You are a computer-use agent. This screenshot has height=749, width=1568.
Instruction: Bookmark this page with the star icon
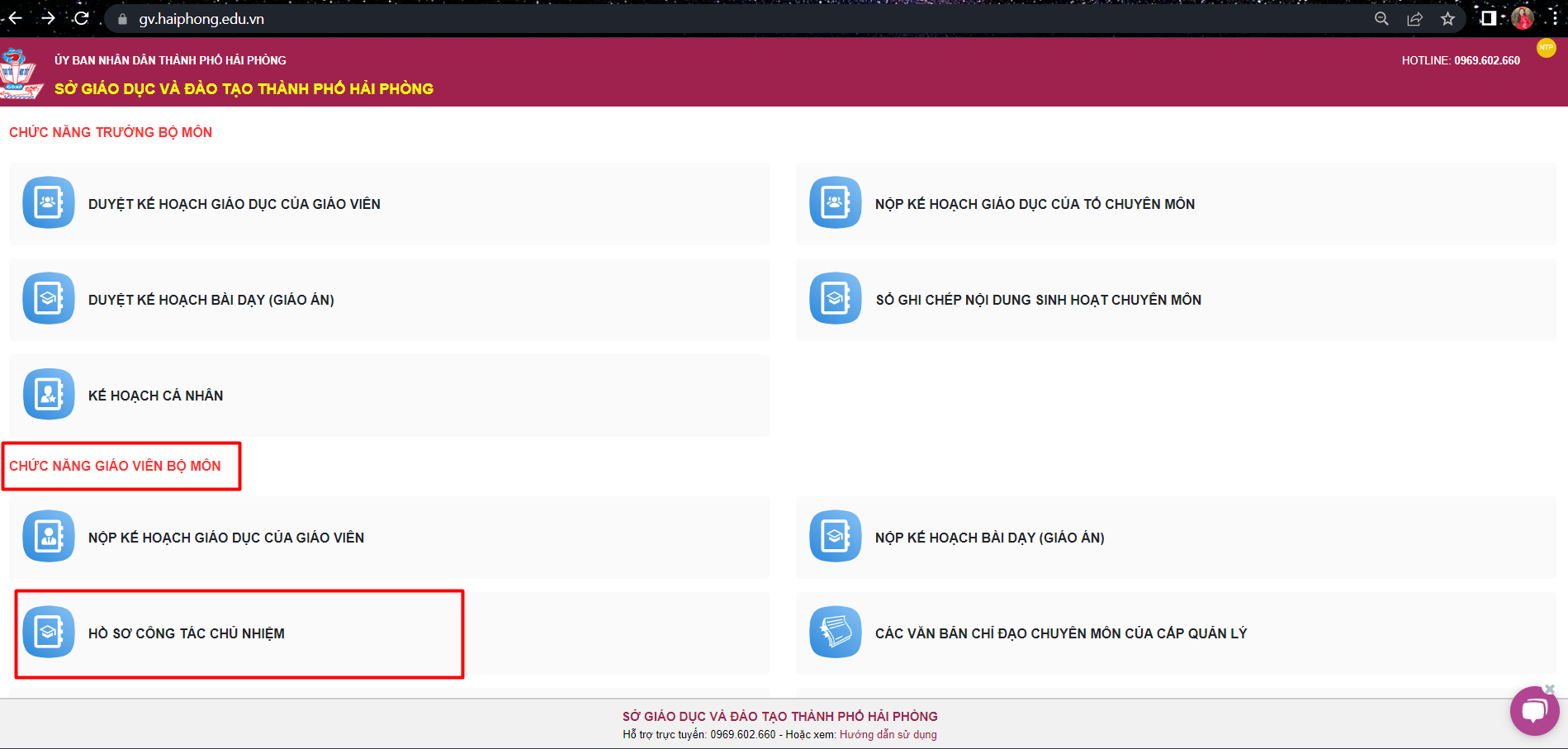1447,19
